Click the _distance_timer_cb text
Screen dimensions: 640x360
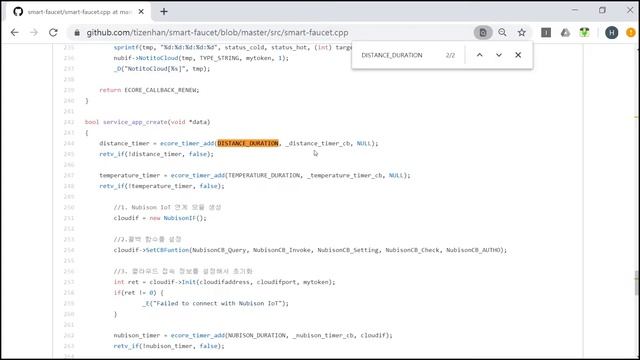[318, 143]
